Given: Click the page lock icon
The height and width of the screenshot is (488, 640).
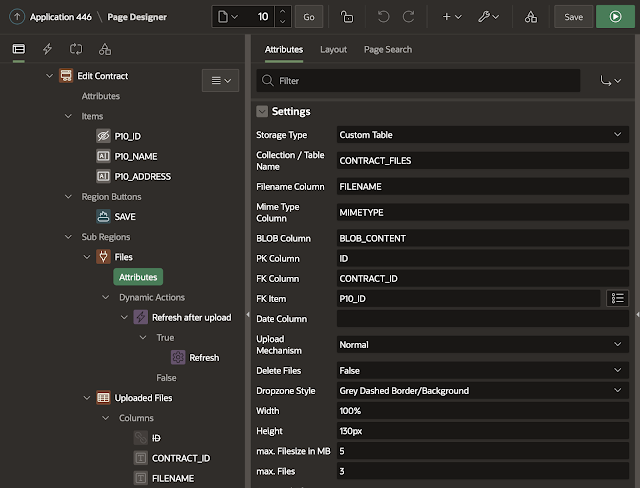Looking at the screenshot, I should pos(347,17).
